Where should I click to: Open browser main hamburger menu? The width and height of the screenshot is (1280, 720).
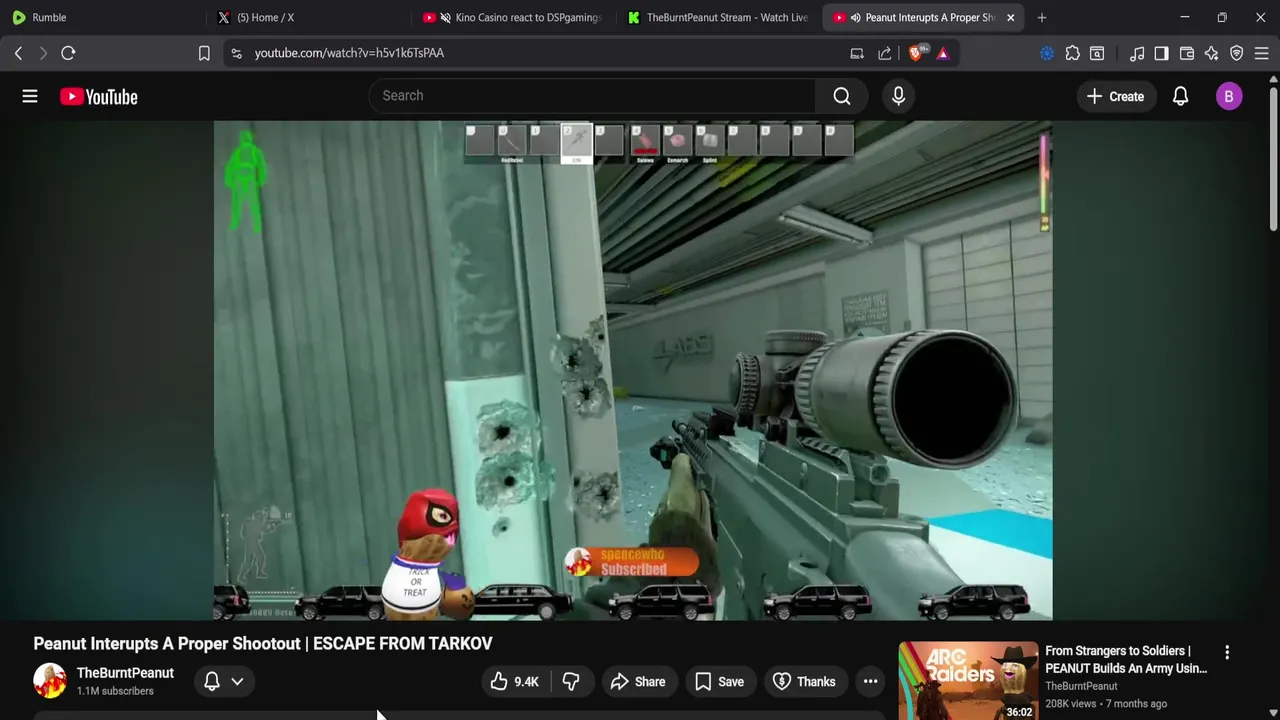1261,53
